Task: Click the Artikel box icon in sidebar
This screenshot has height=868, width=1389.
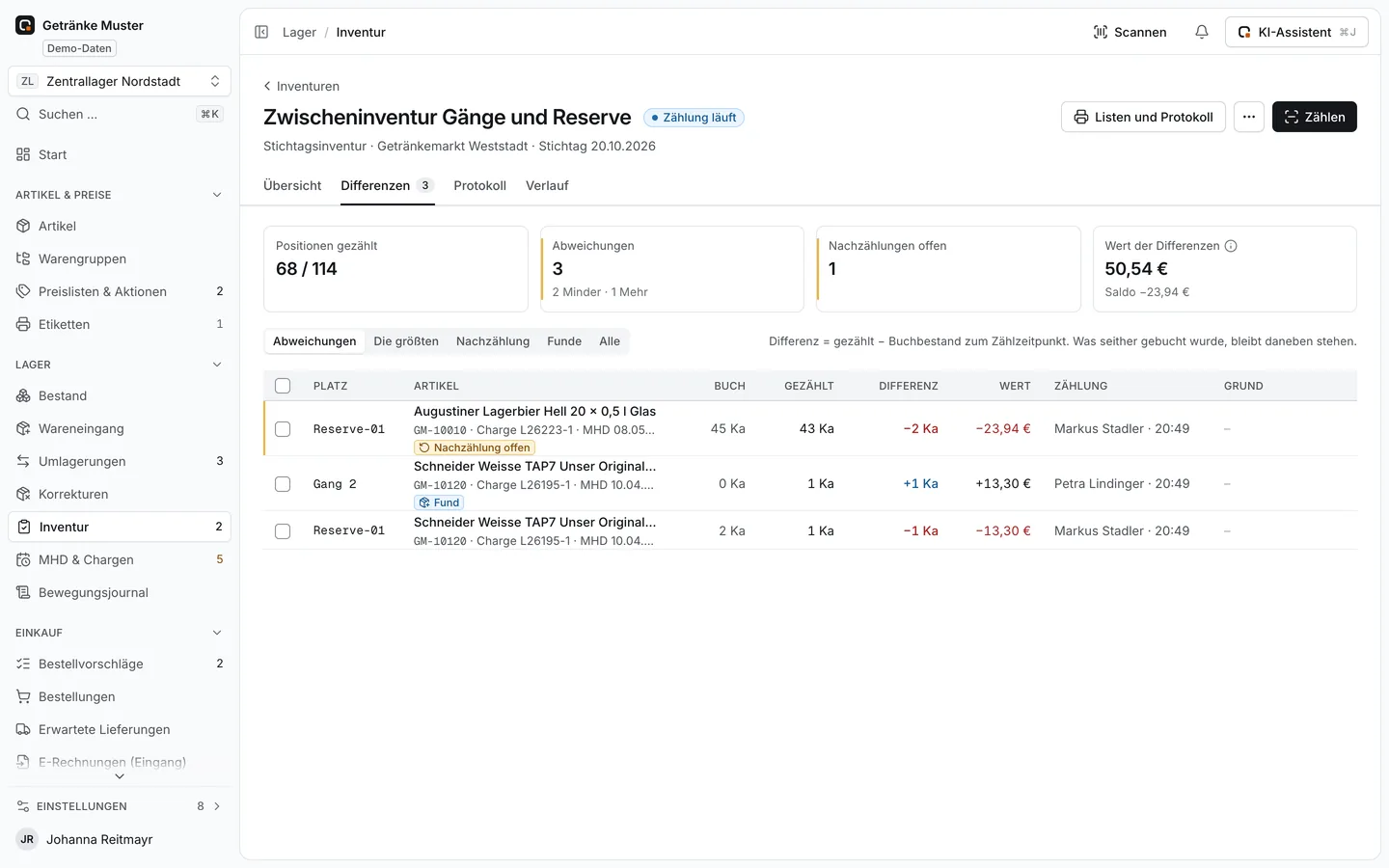Action: point(23,226)
